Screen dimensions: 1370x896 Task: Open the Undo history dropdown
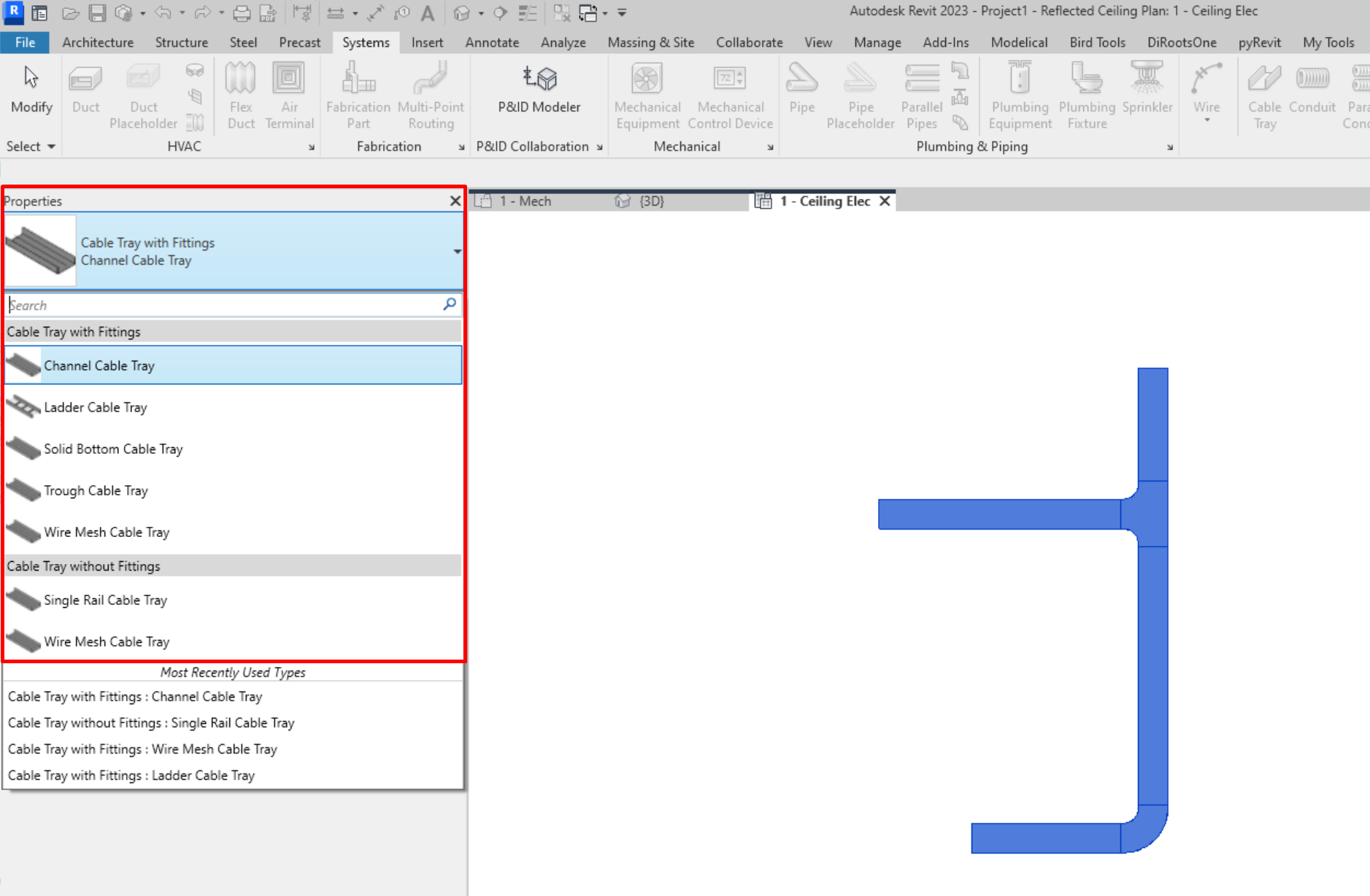tap(182, 13)
